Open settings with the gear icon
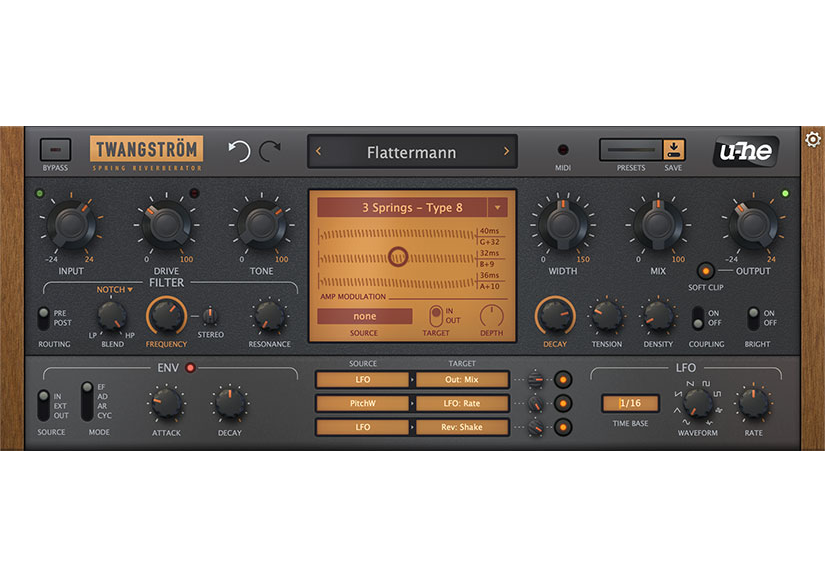This screenshot has height=578, width=825. [x=813, y=139]
